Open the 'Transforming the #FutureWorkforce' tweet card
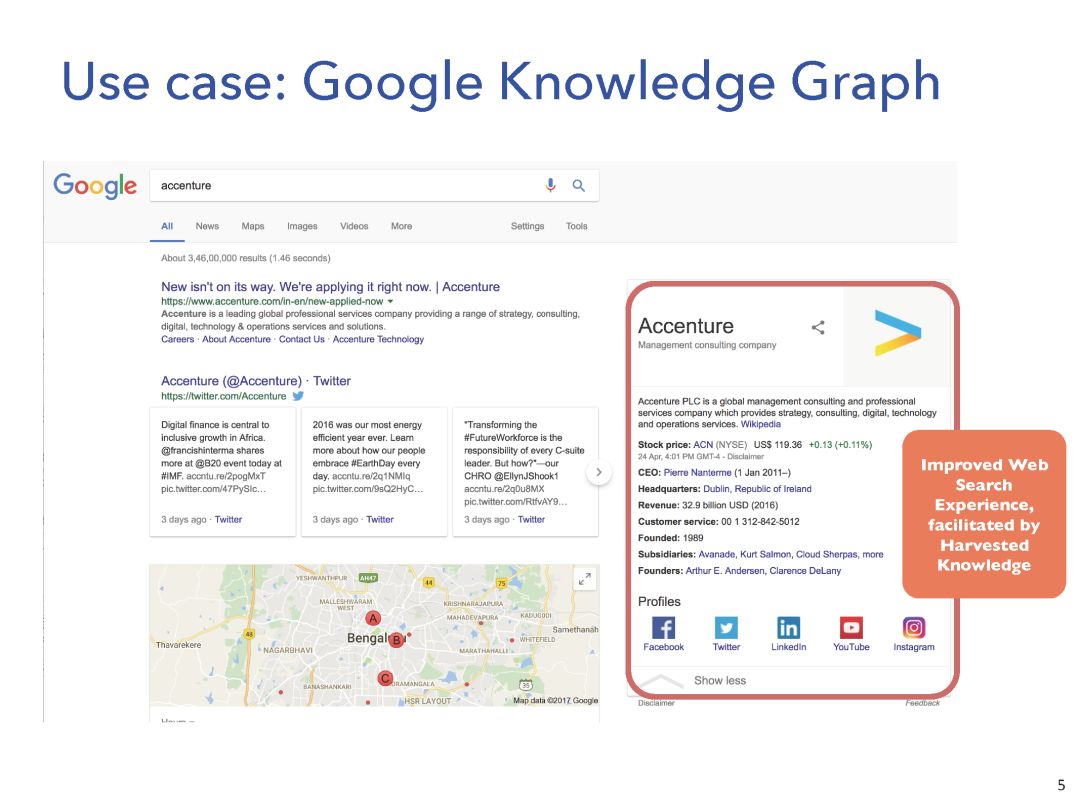The width and height of the screenshot is (1080, 810). (526, 472)
